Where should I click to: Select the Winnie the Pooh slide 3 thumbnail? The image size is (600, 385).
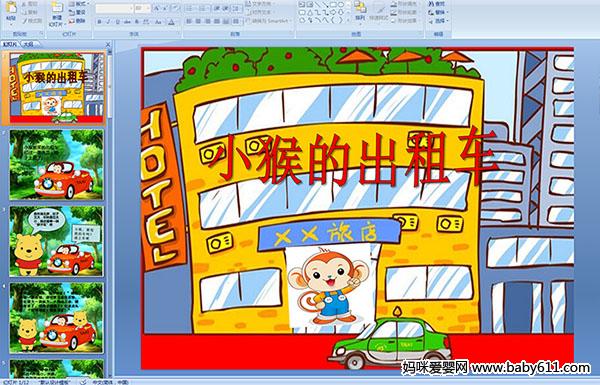(x=56, y=241)
